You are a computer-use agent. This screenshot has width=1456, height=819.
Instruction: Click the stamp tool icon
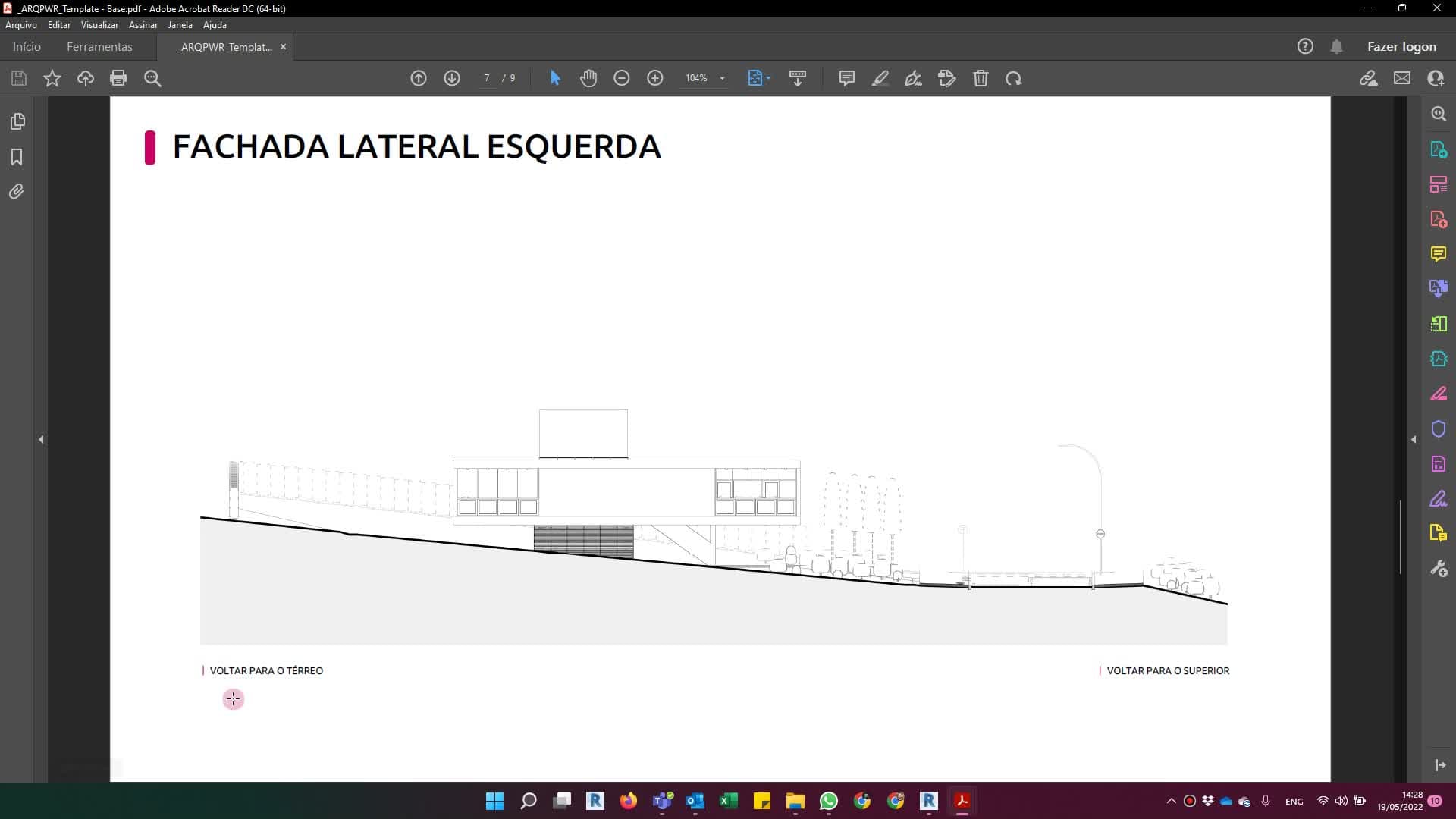947,78
